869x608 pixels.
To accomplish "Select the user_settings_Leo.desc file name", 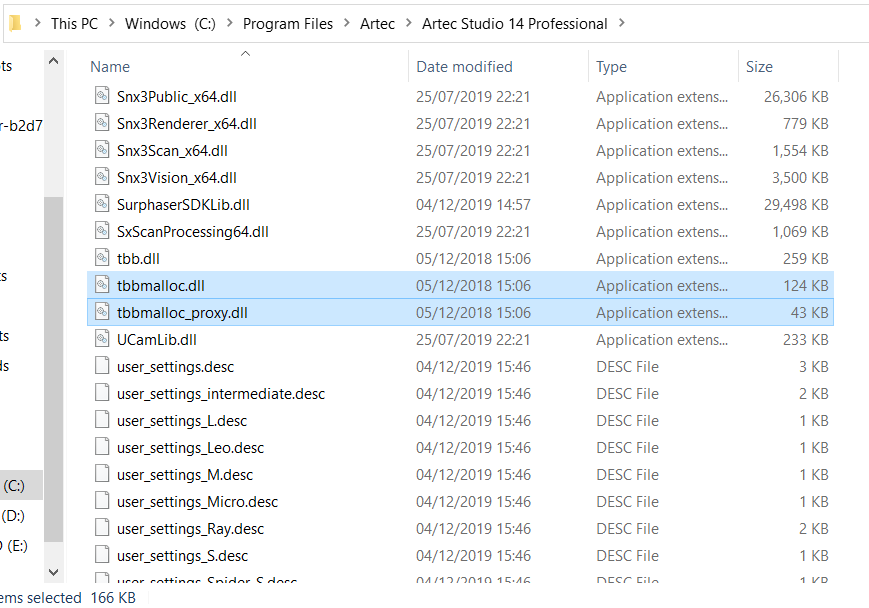I will (191, 448).
